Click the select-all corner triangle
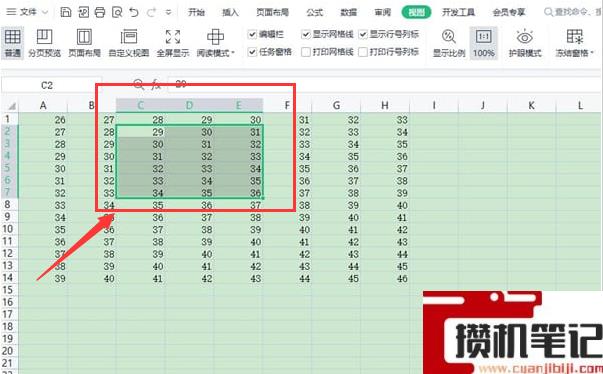Viewport: 603px width, 374px height. click(12, 106)
